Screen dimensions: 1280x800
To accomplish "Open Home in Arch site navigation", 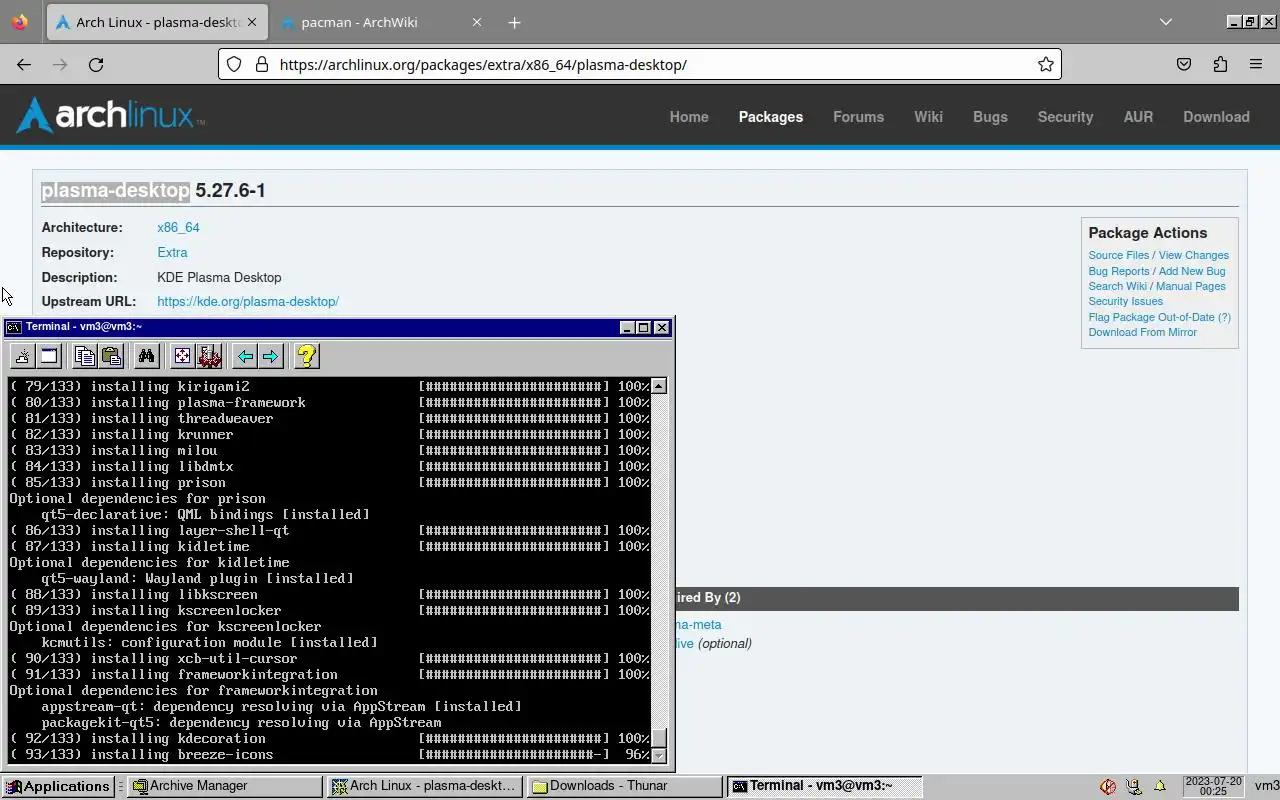I will click(689, 117).
